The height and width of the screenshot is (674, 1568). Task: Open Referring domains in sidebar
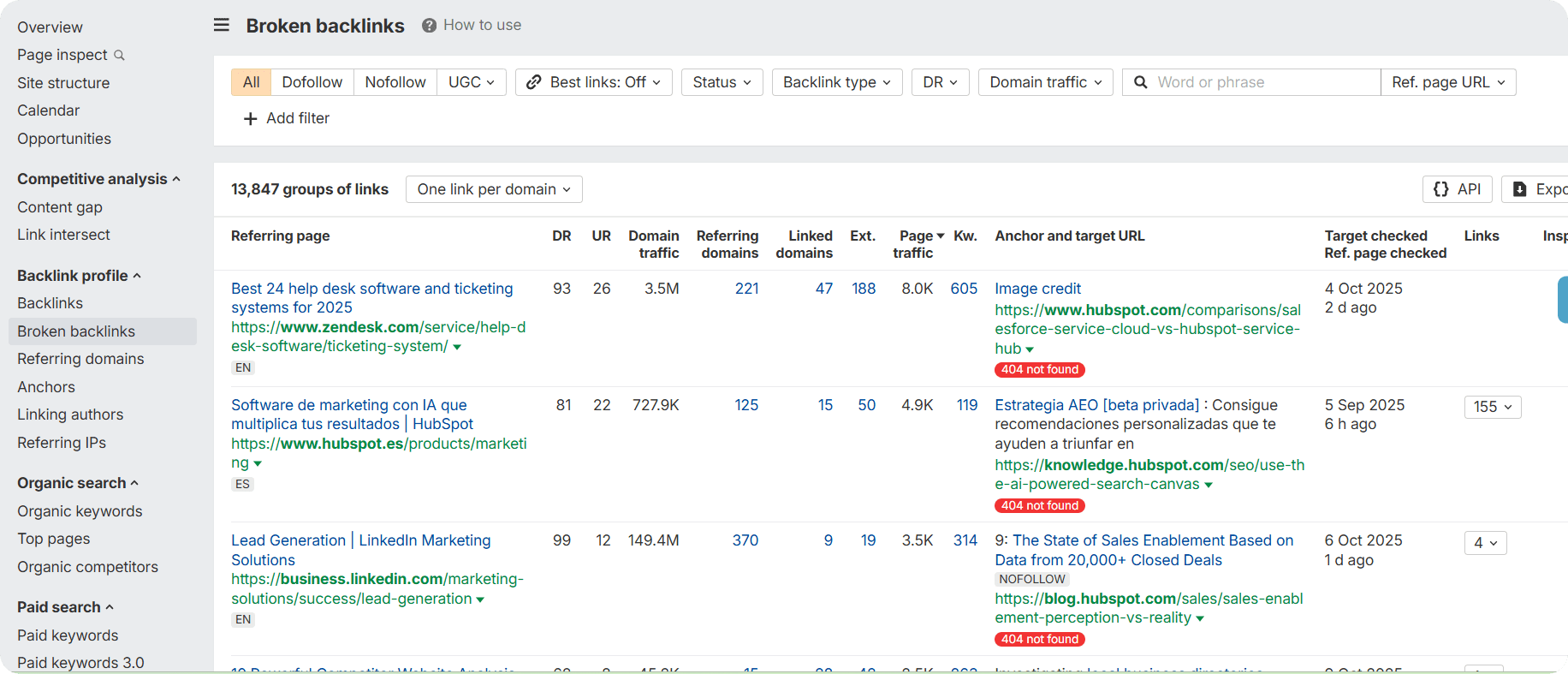pos(80,359)
